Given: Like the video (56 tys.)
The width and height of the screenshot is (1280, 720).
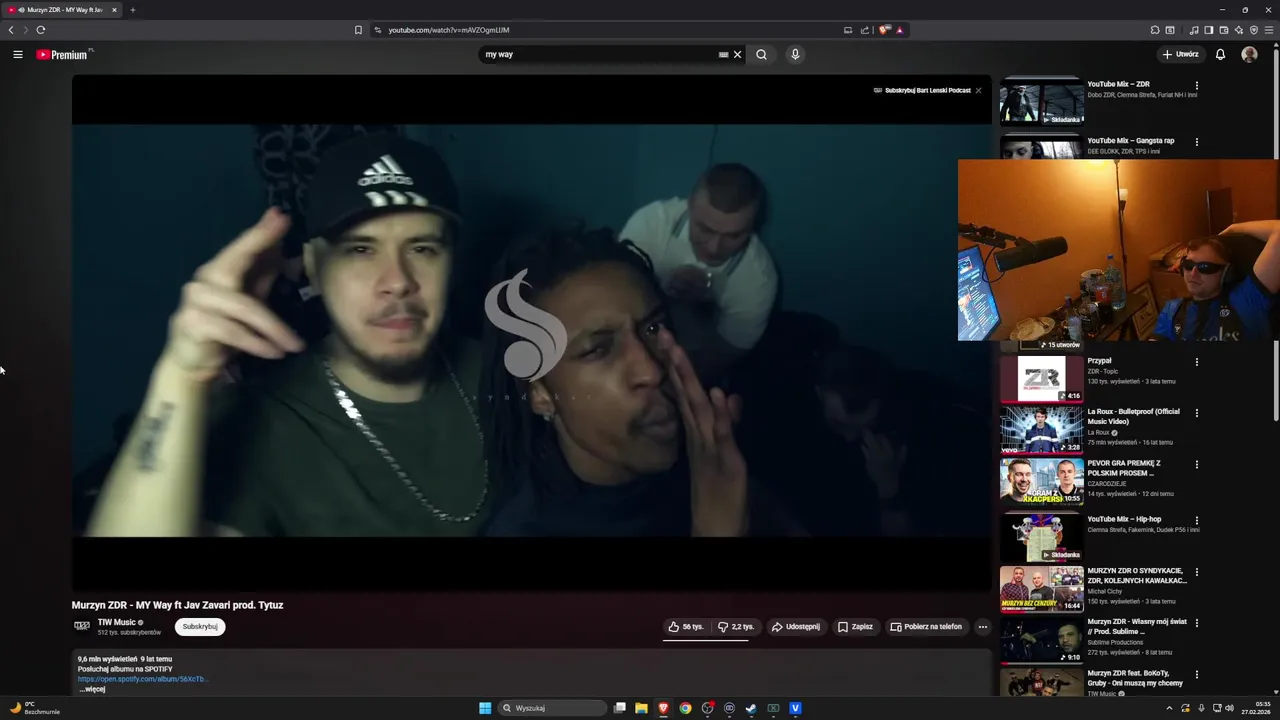Looking at the screenshot, I should 686,627.
